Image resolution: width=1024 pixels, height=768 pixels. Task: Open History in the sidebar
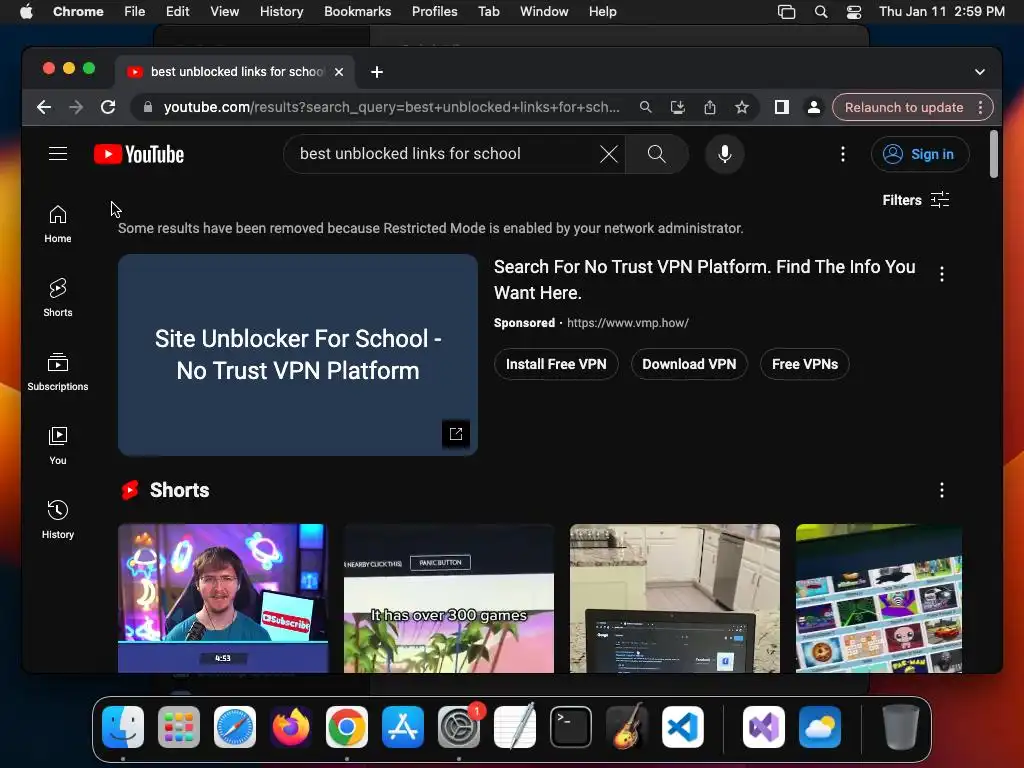pyautogui.click(x=57, y=519)
